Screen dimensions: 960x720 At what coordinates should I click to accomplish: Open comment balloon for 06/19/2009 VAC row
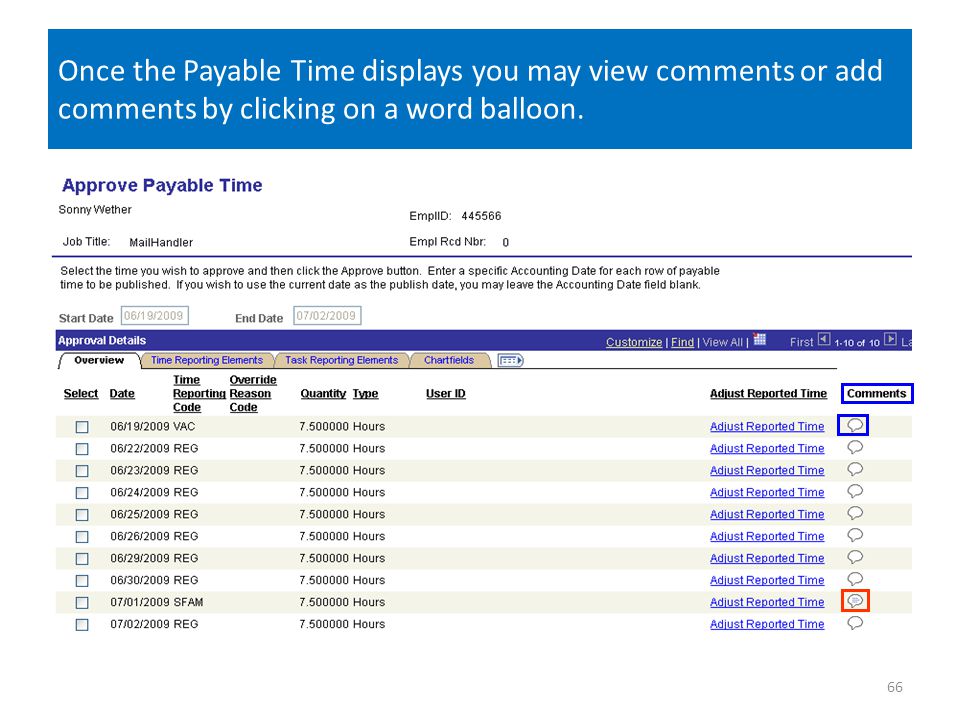(855, 425)
